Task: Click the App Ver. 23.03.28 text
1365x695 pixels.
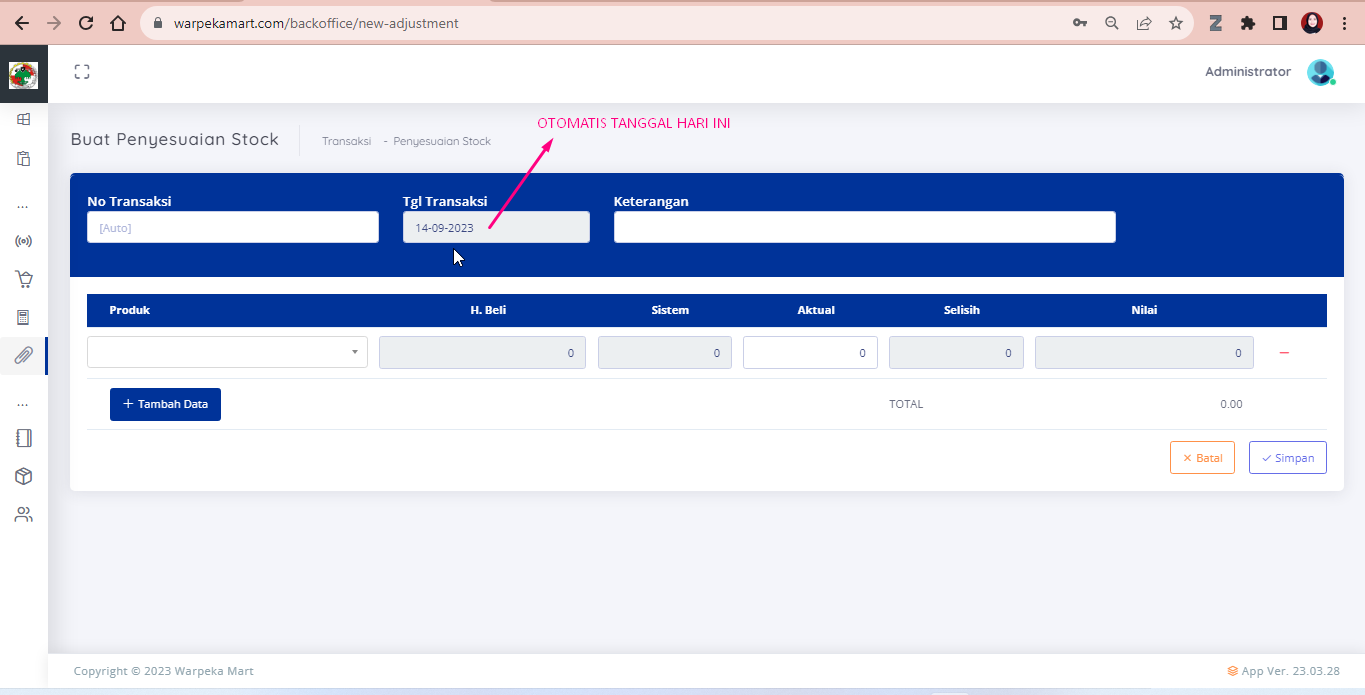Action: 1290,671
